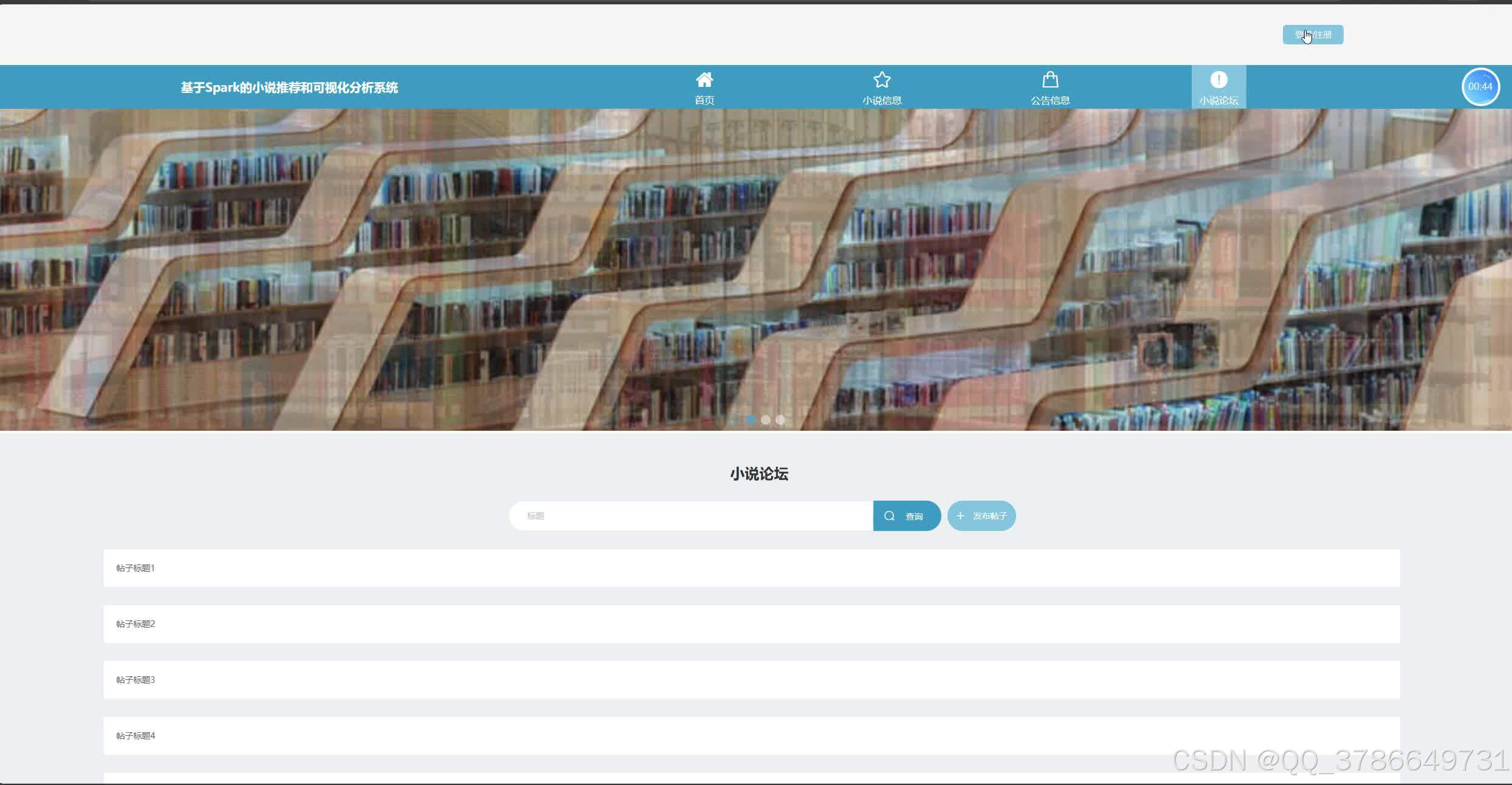Image resolution: width=1512 pixels, height=785 pixels.
Task: Click the star icon for 小说信息
Action: (x=882, y=80)
